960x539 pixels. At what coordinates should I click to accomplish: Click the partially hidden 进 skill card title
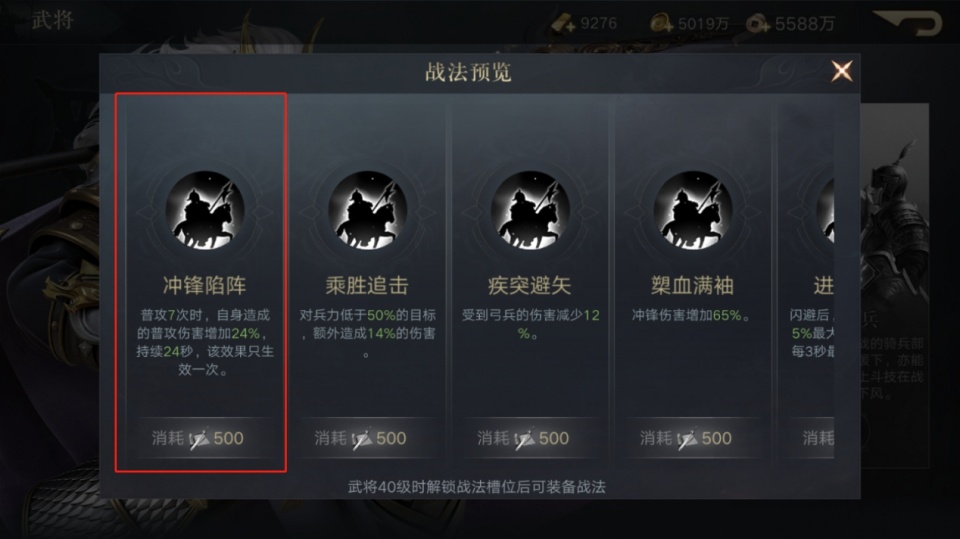click(823, 285)
